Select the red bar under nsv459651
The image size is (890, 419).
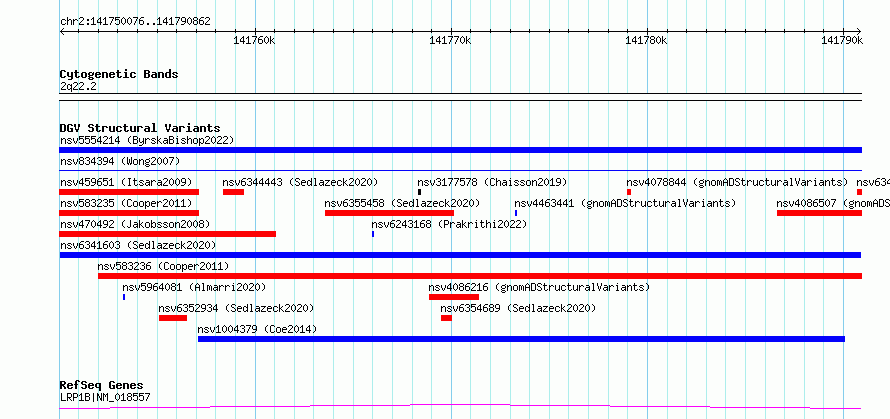129,192
